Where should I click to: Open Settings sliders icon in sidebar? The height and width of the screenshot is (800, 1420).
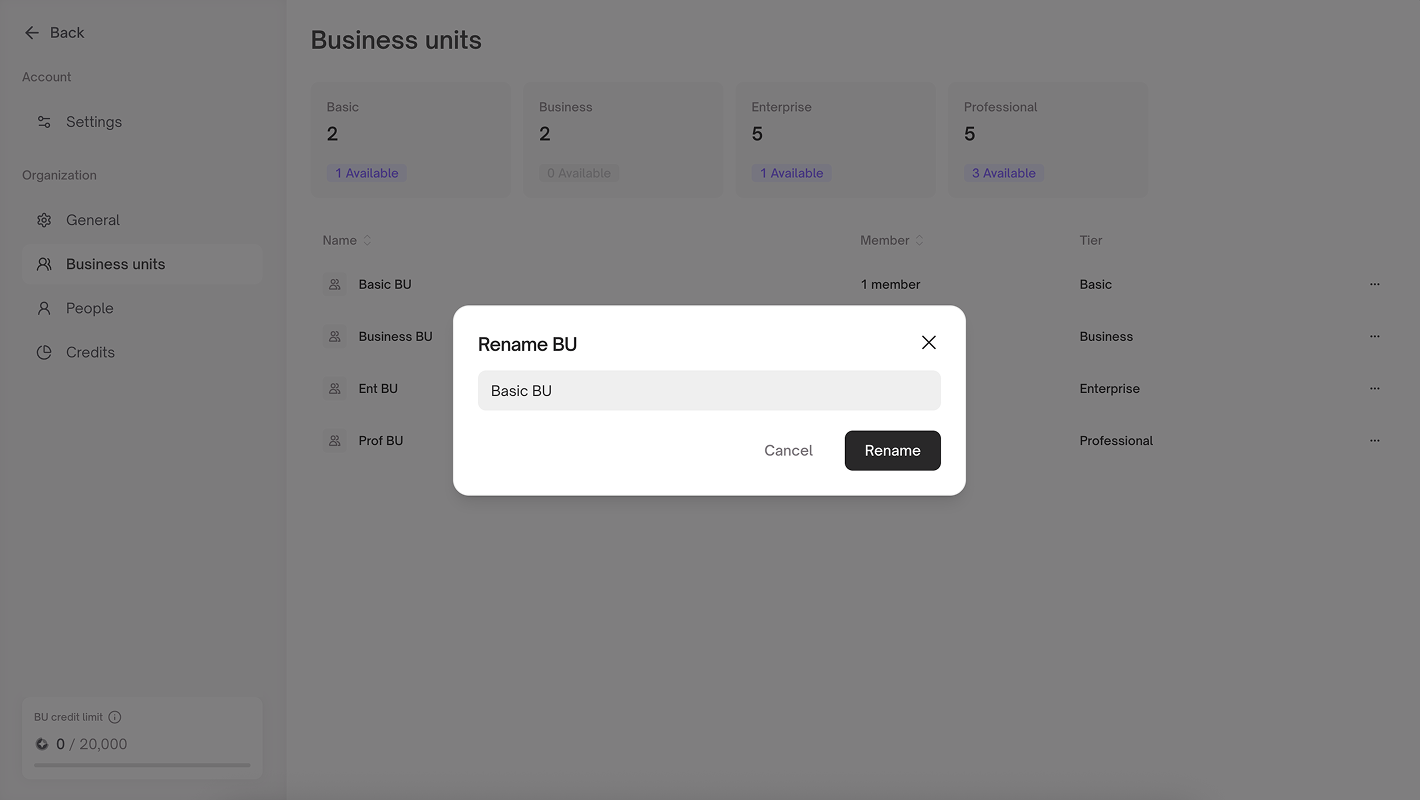[x=44, y=122]
